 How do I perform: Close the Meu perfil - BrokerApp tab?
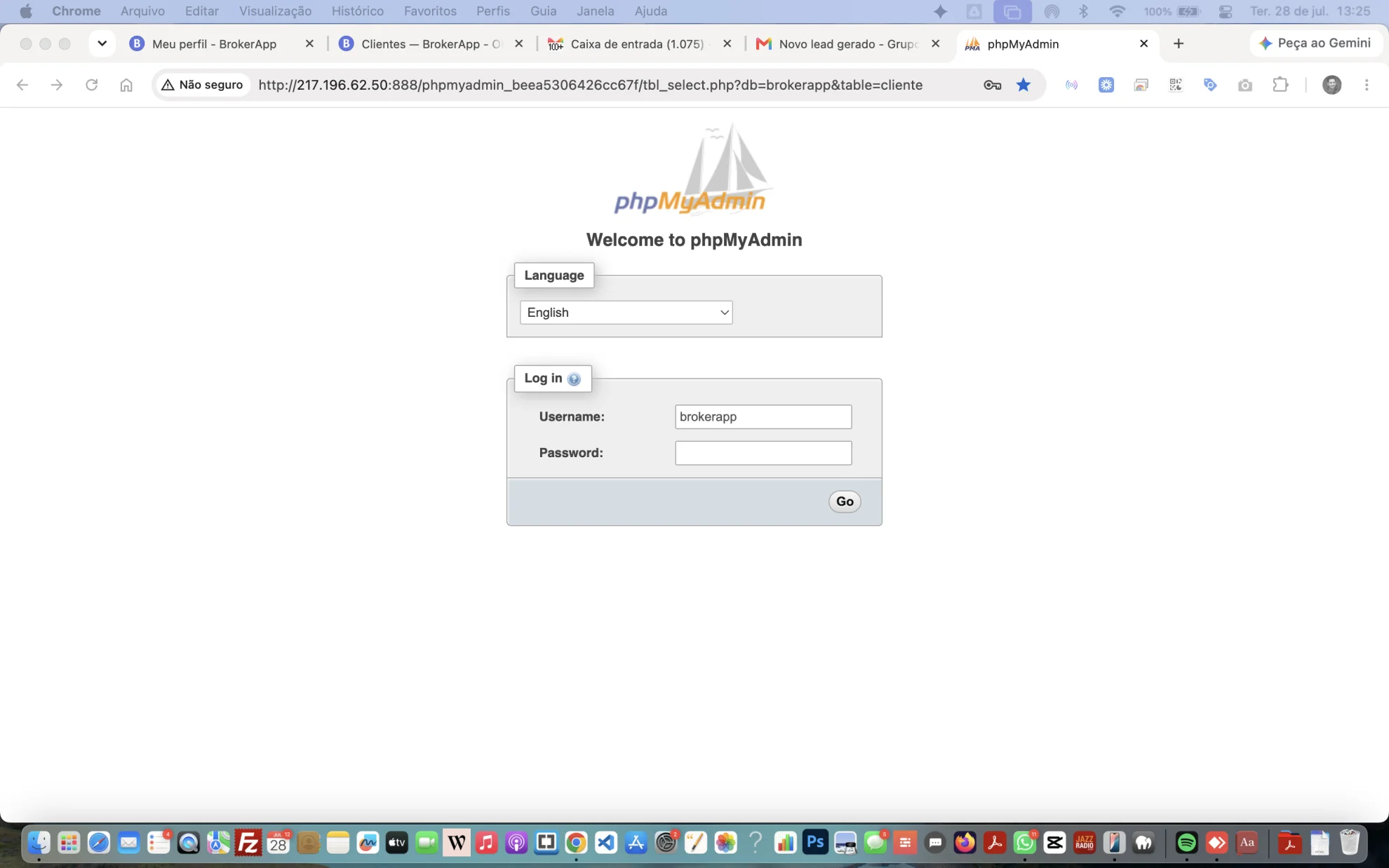pyautogui.click(x=309, y=43)
